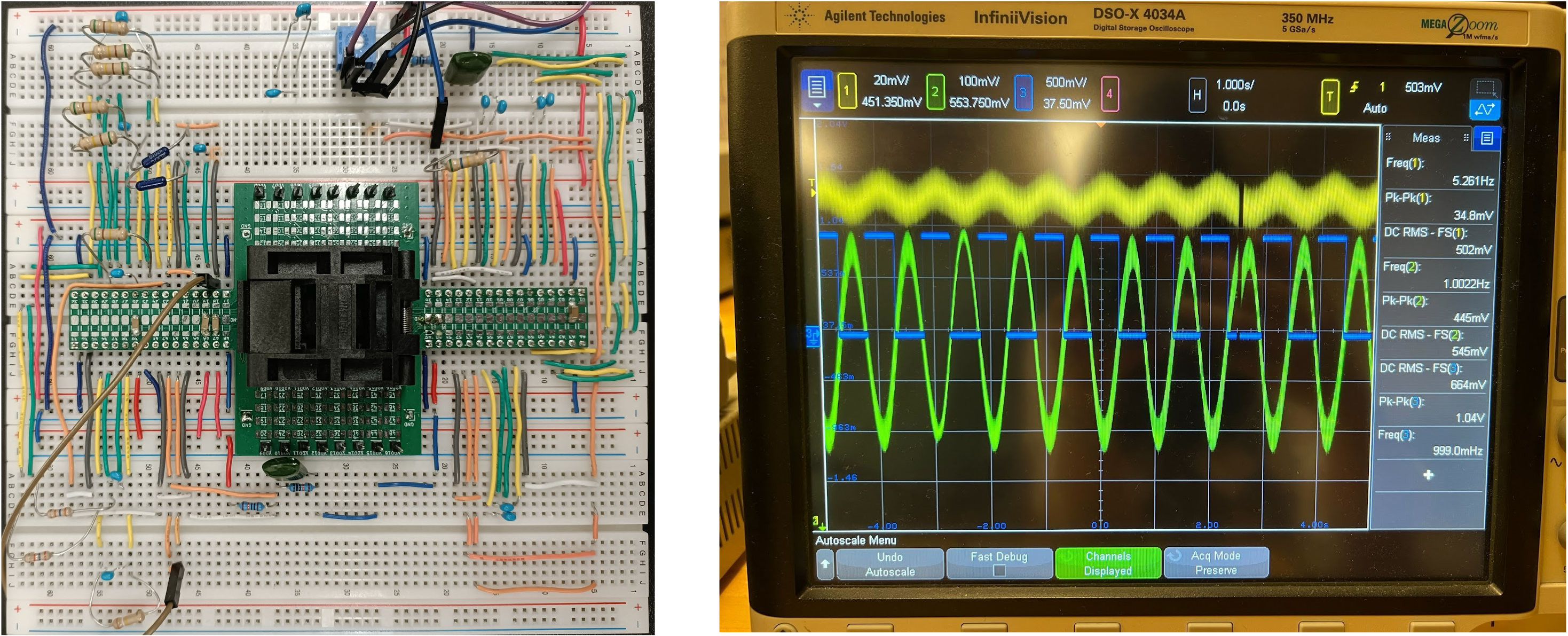Select the 1.04V Pk-Pk channel 3 measurement
Screen dimensions: 1568x636
[x=1432, y=410]
